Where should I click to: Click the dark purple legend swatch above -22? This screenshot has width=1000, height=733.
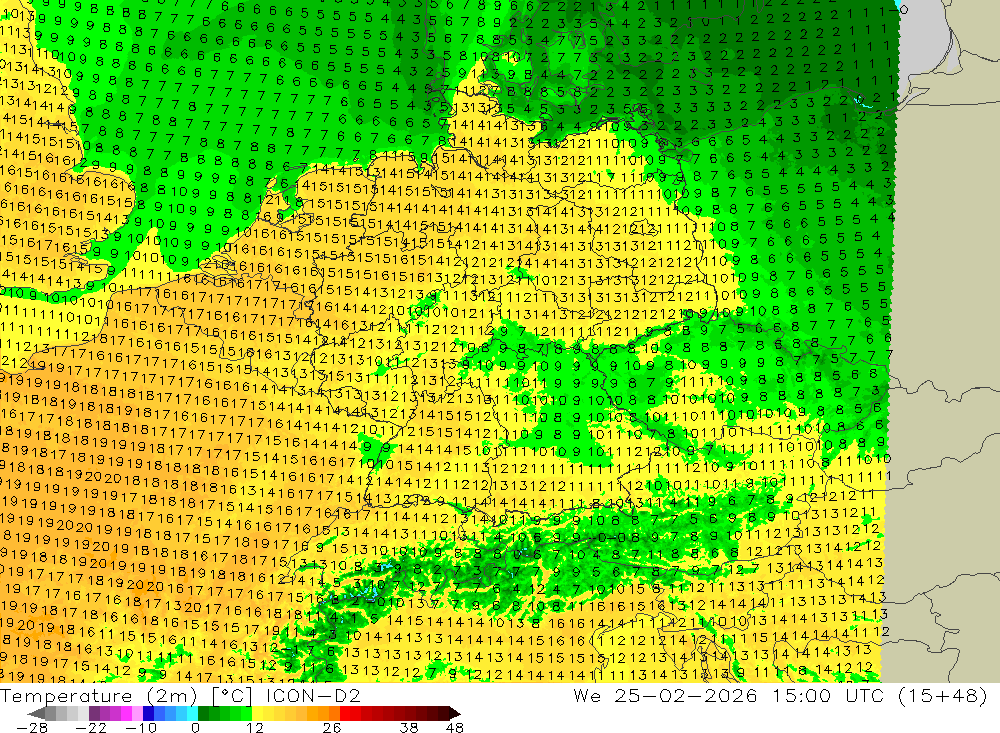(94, 714)
